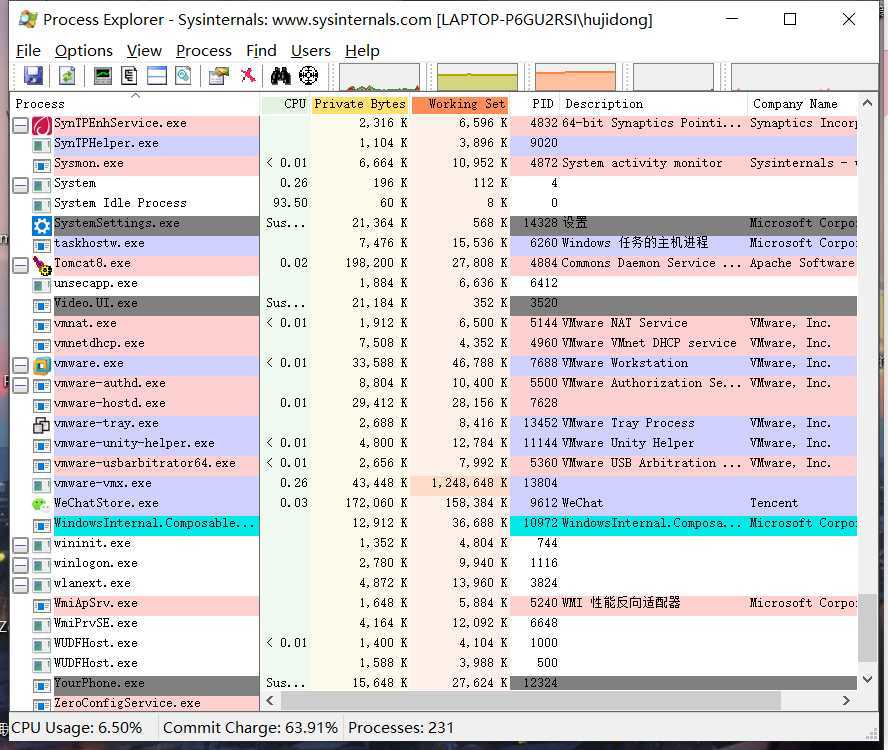
Task: Click the SynTPEnhService.exe process icon
Action: pos(41,125)
